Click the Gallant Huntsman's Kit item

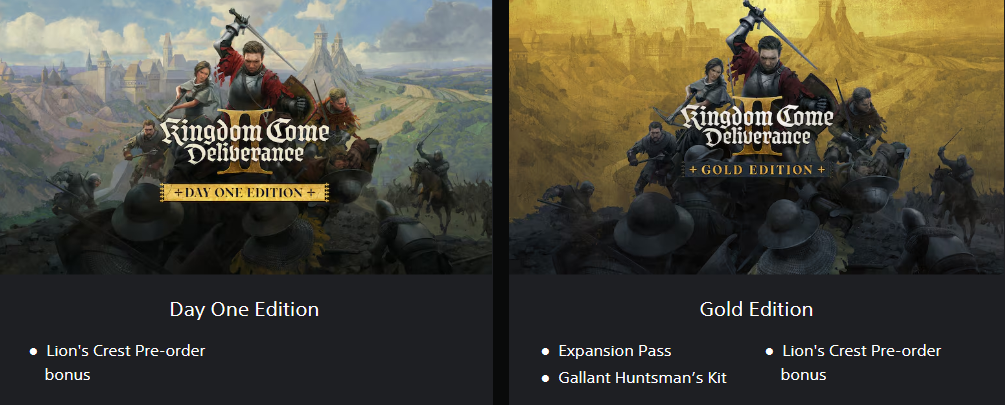[x=642, y=378]
